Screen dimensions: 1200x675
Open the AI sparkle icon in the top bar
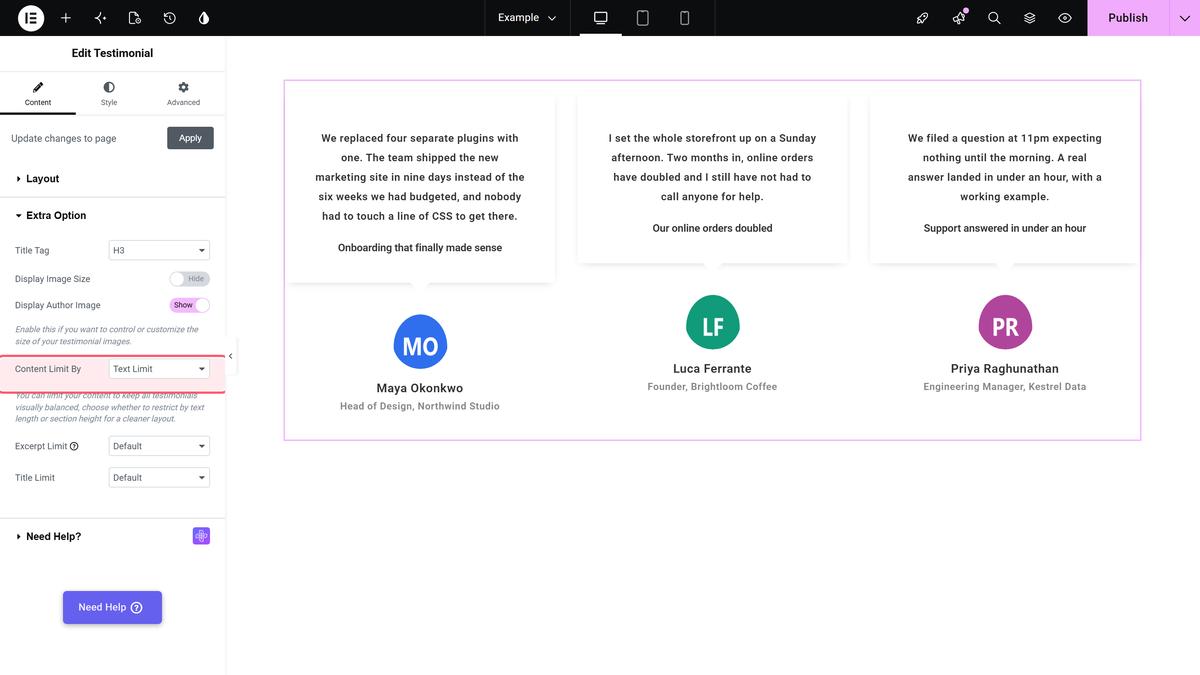(x=100, y=18)
